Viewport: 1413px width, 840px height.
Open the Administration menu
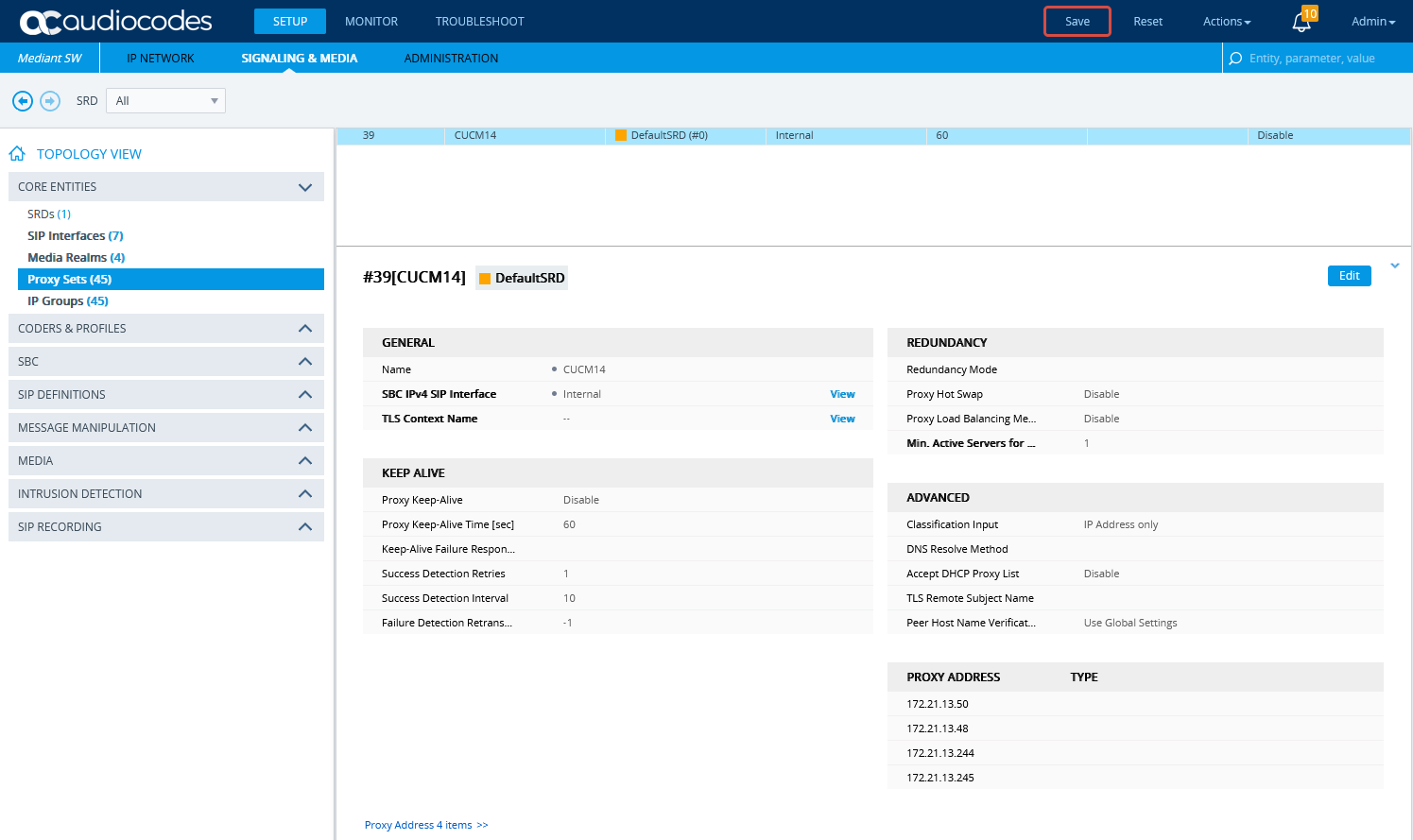click(451, 59)
